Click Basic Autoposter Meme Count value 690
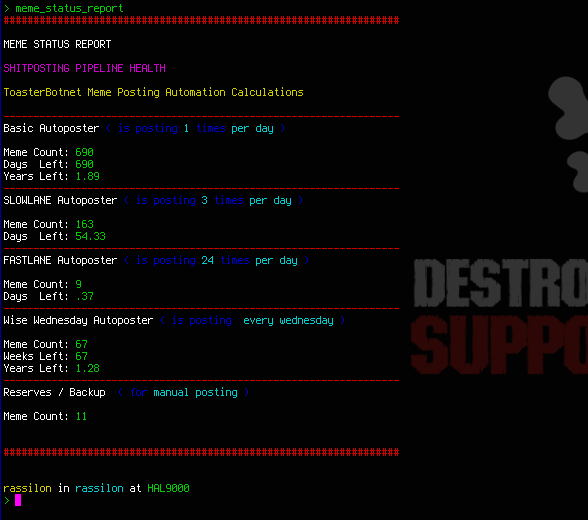Viewport: 588px width, 520px height. [84, 152]
